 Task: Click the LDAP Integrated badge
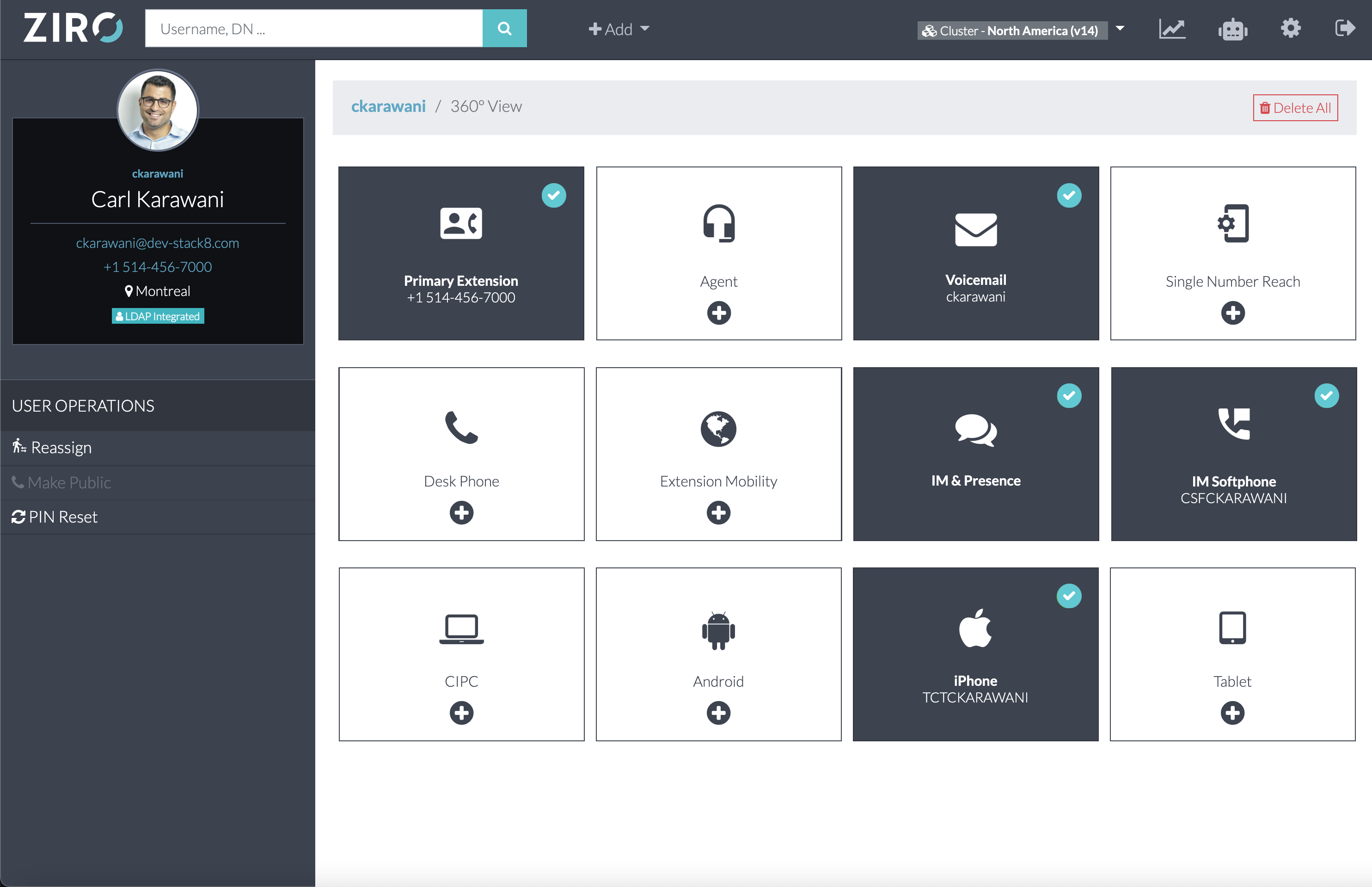(x=157, y=316)
